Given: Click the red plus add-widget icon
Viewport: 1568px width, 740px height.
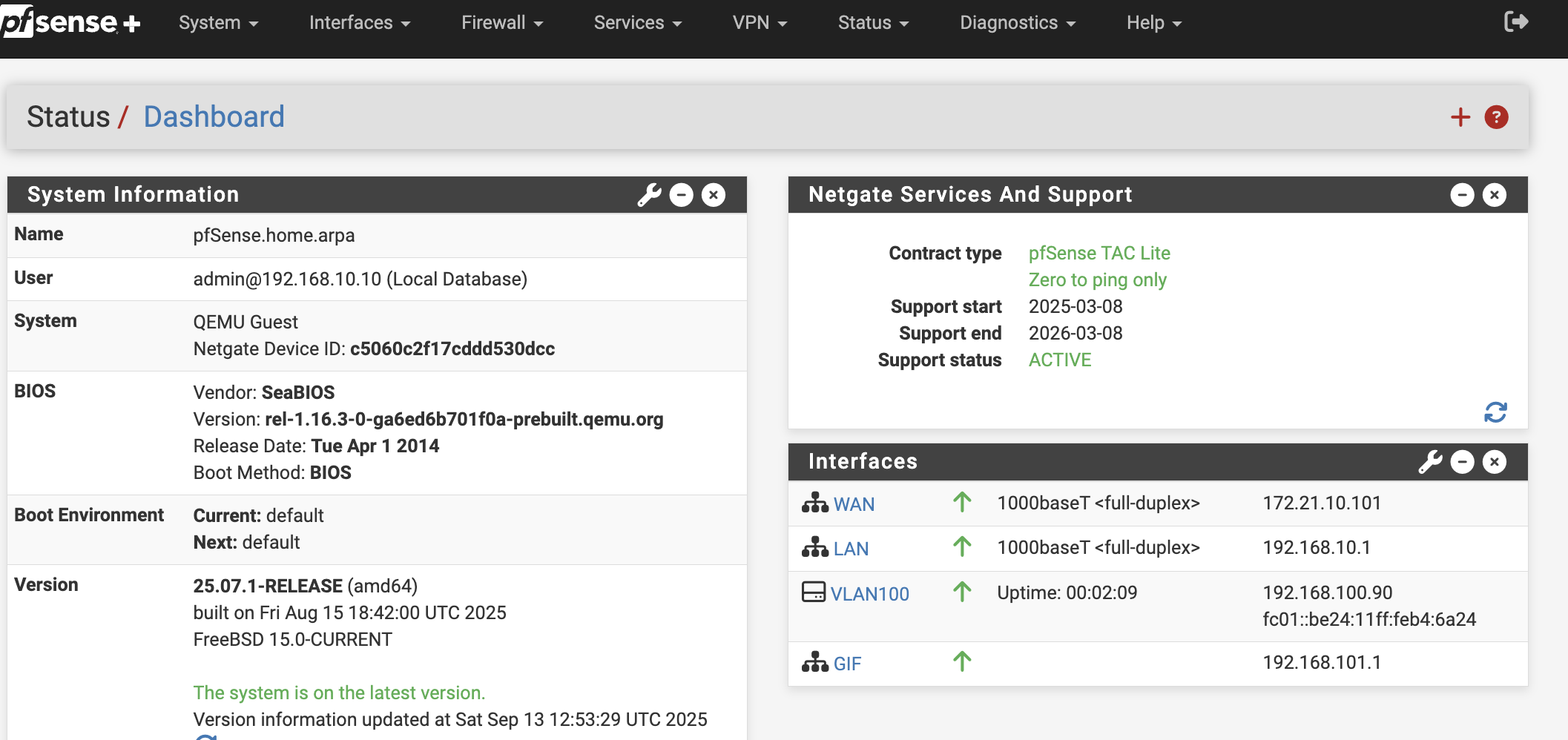Looking at the screenshot, I should [1460, 117].
